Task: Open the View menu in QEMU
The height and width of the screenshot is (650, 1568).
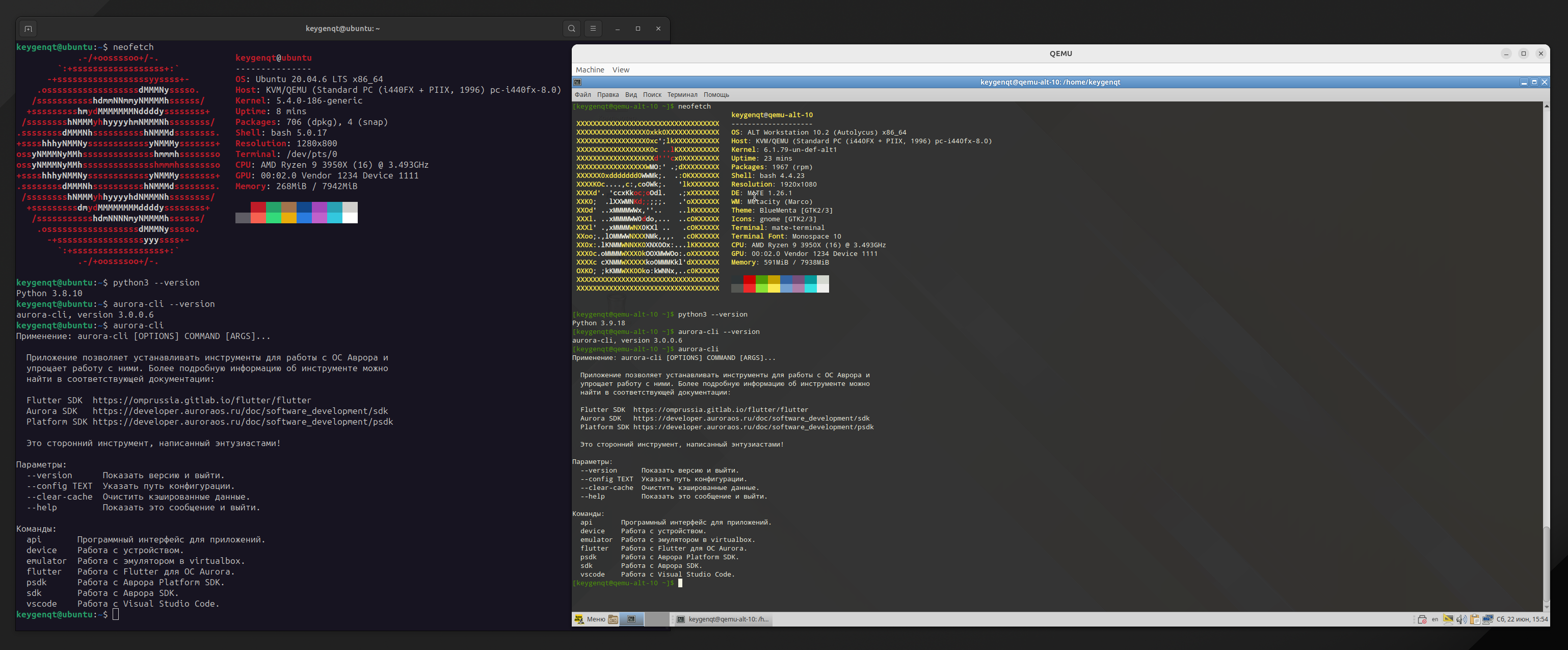Action: click(x=621, y=70)
